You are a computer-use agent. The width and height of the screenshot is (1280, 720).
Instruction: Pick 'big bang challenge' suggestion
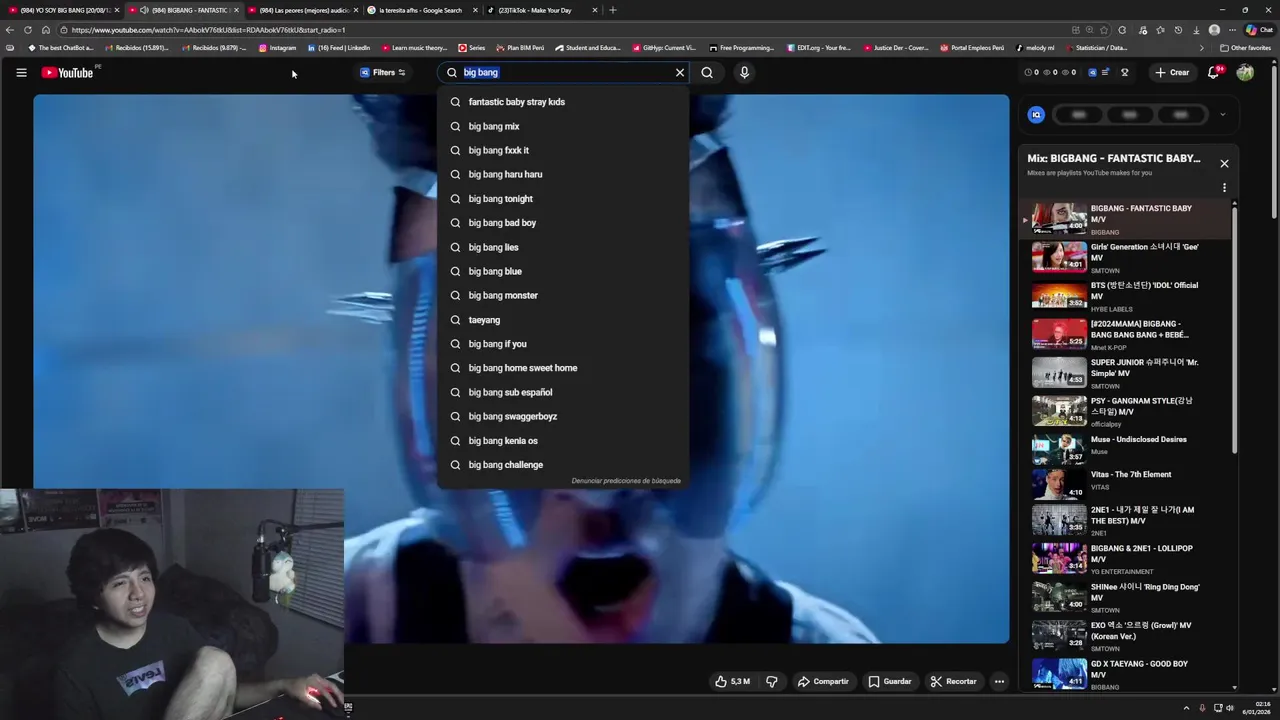tap(563, 465)
